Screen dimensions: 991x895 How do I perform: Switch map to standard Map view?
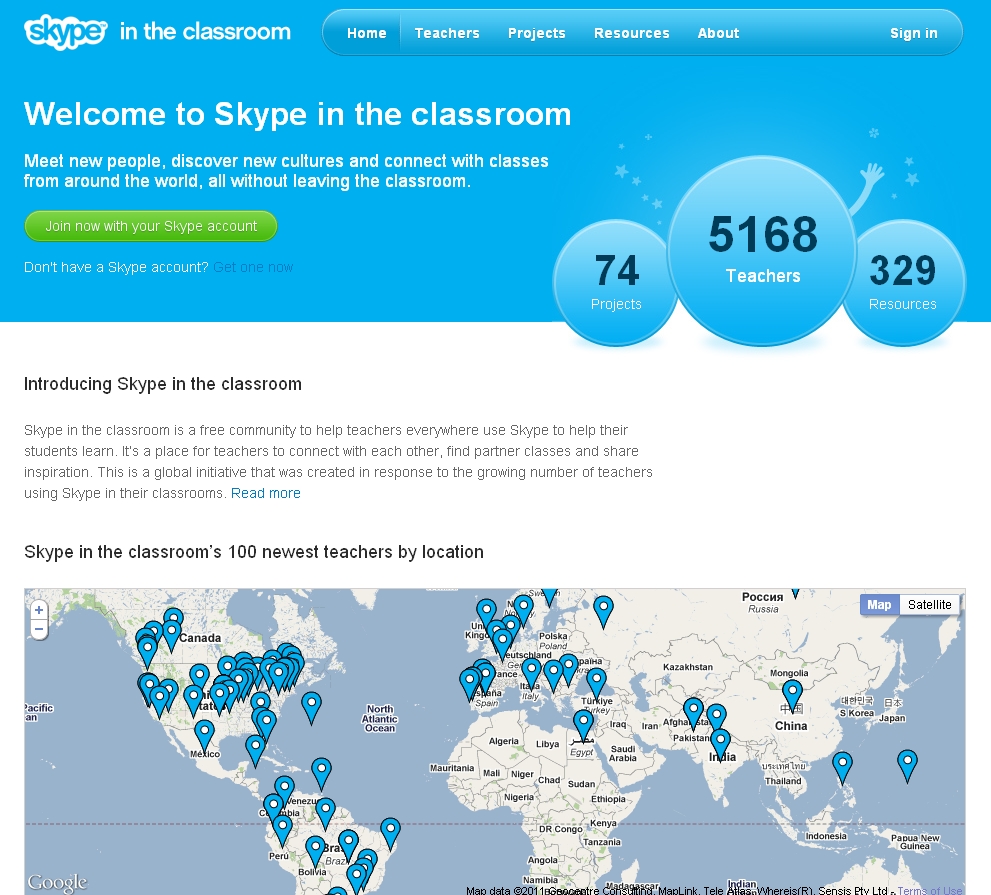(x=879, y=604)
